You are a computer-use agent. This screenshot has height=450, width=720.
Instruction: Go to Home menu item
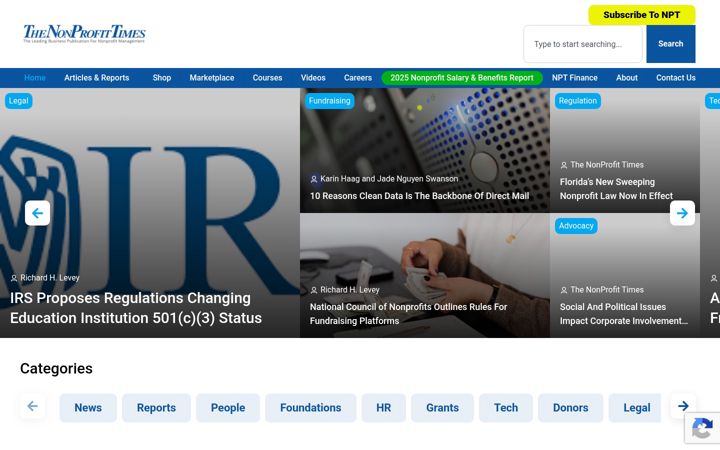click(x=34, y=78)
